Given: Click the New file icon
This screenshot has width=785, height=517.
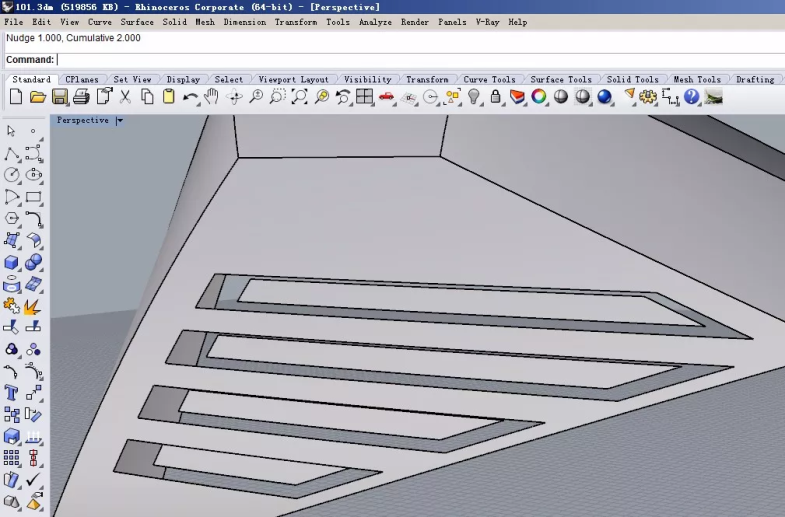Looking at the screenshot, I should [x=16, y=97].
